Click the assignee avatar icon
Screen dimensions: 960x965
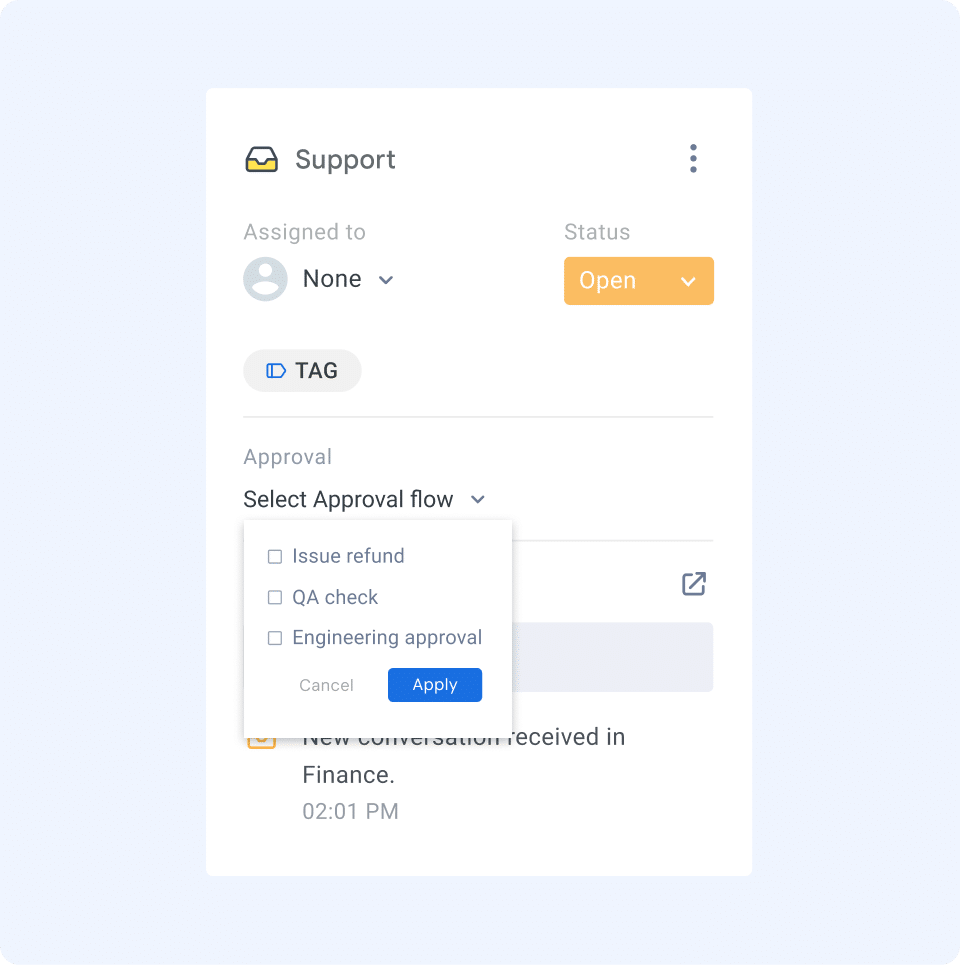click(265, 279)
